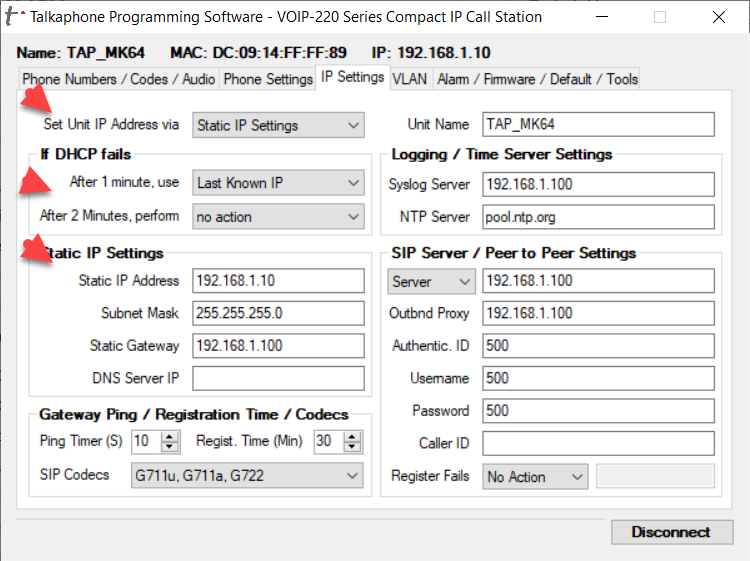Edit the Static IP Address field
The image size is (750, 561).
278,280
